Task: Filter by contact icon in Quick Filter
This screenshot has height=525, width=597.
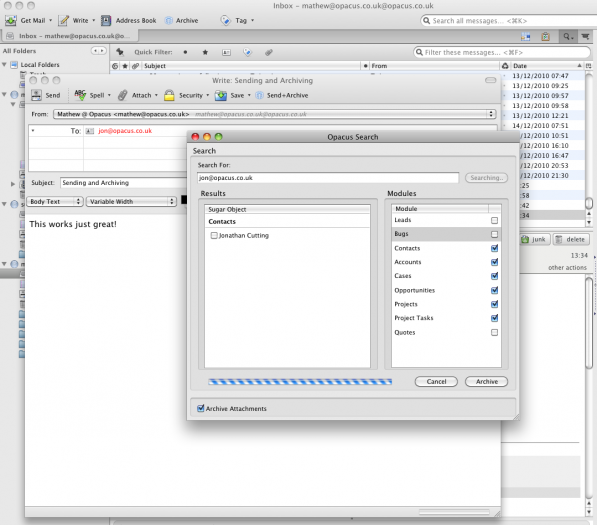Action: (x=226, y=52)
